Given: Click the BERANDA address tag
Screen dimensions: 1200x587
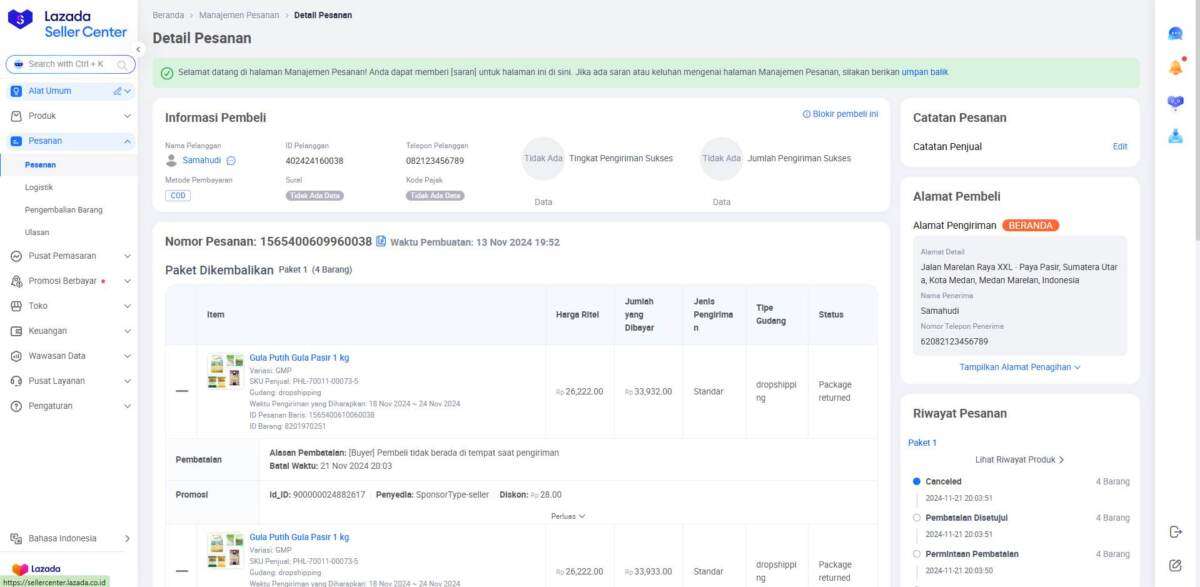Looking at the screenshot, I should point(1030,225).
